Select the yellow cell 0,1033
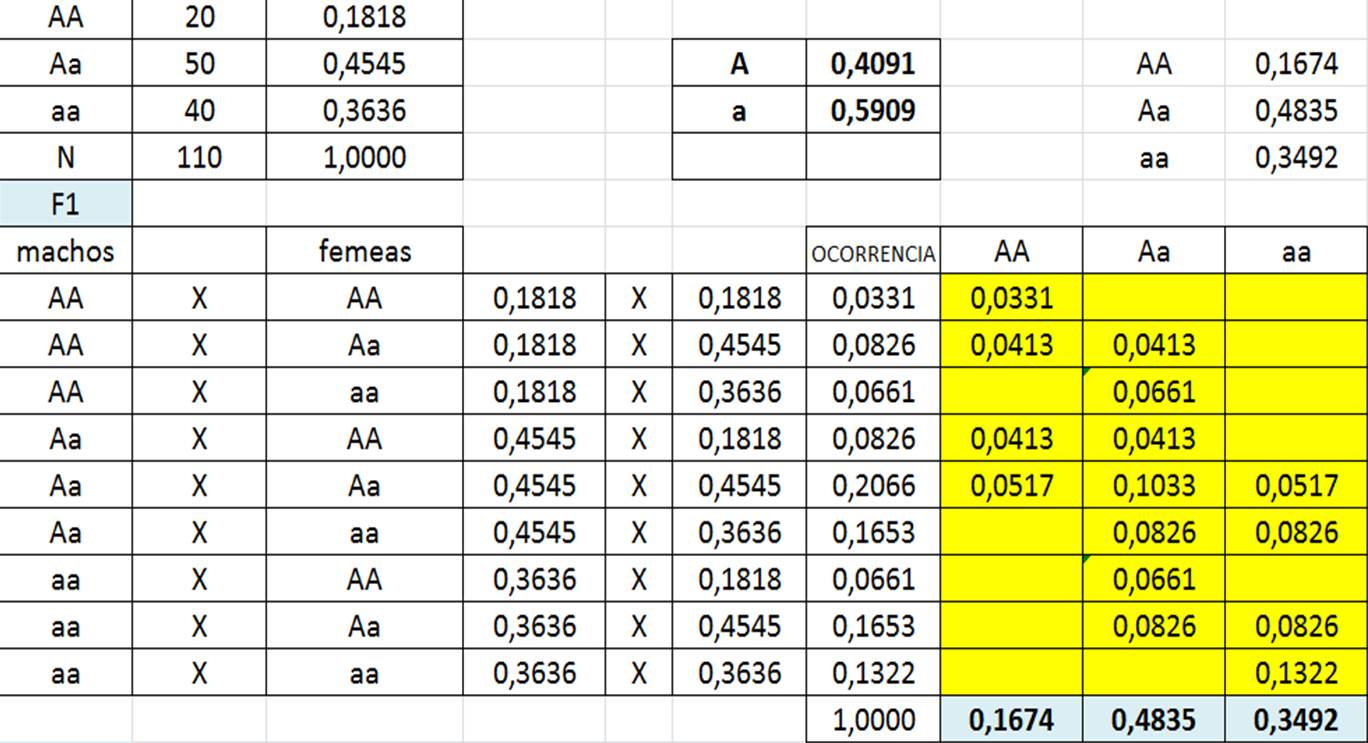This screenshot has height=743, width=1368. pos(1154,485)
